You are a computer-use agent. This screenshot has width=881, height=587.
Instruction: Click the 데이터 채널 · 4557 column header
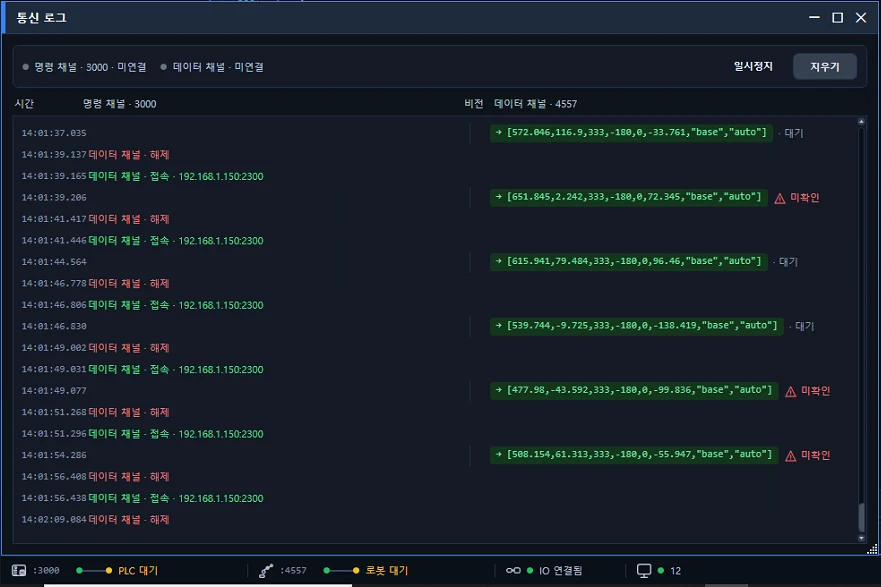[x=535, y=103]
